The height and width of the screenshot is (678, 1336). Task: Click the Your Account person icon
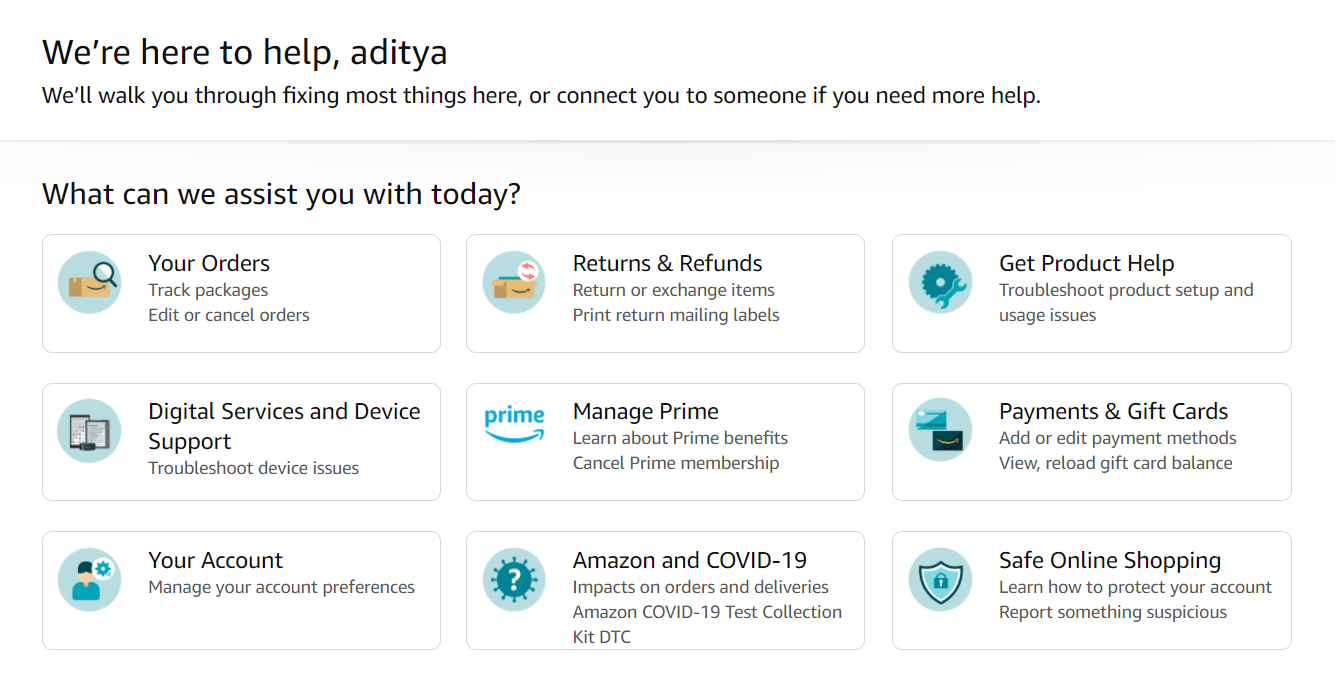pos(90,579)
